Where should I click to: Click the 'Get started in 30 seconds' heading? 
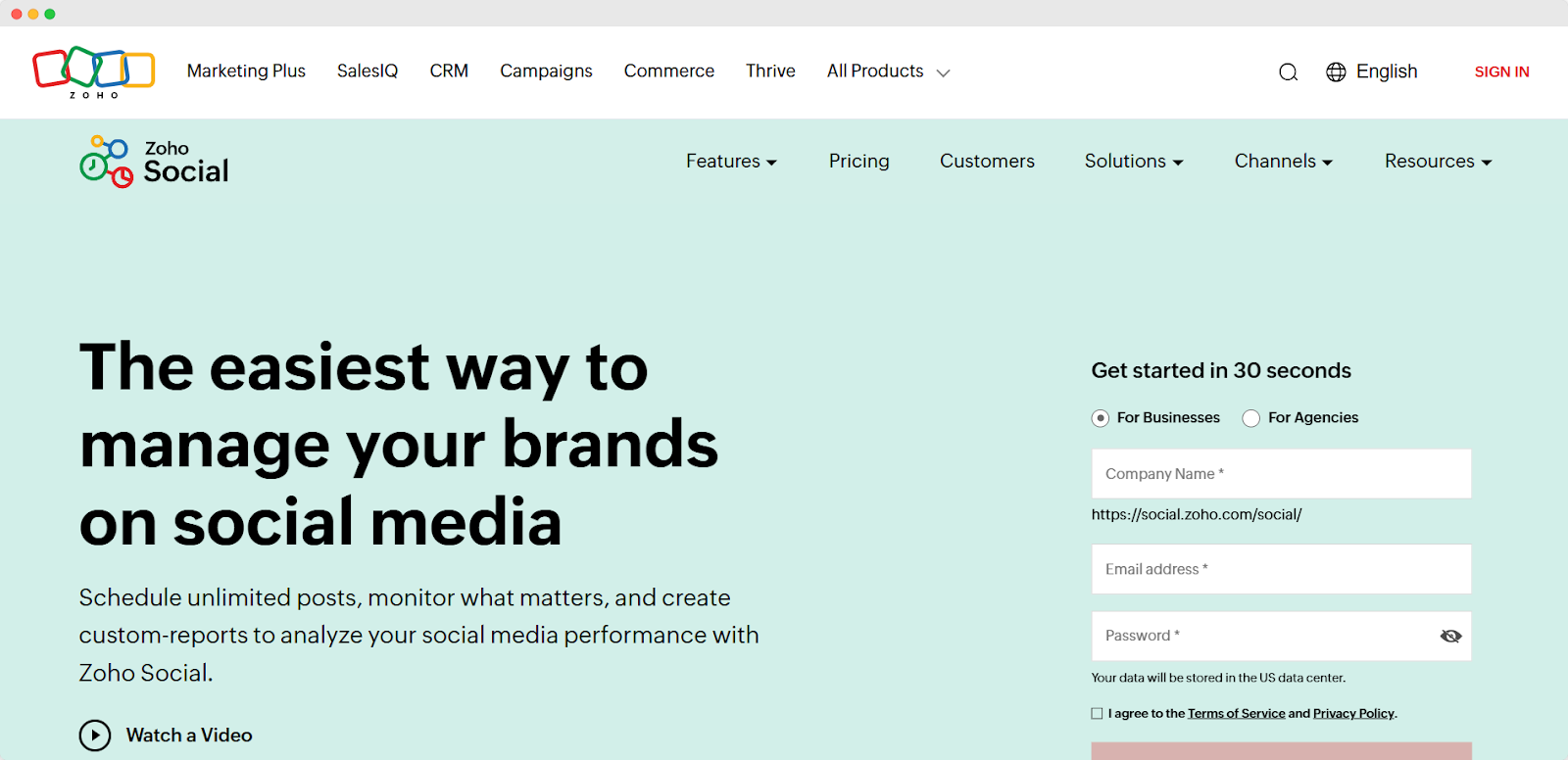[x=1221, y=371]
